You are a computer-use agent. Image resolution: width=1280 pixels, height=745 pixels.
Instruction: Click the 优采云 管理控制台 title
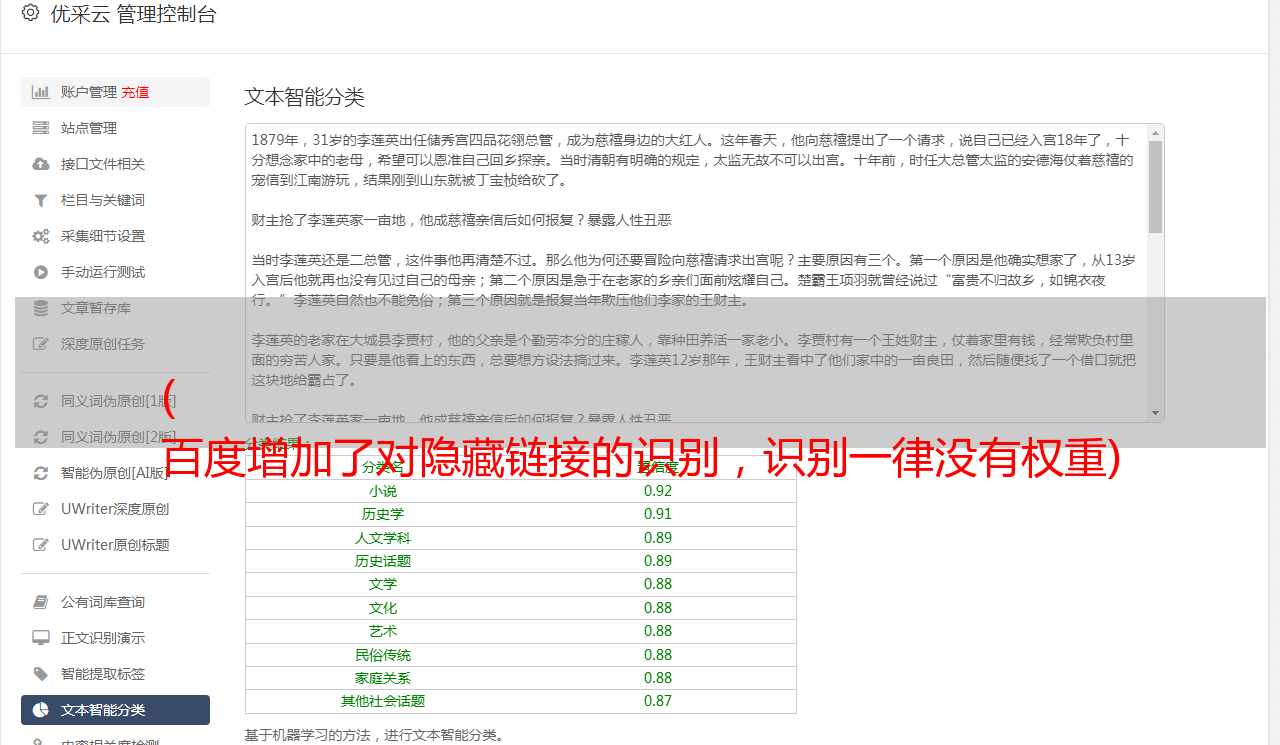(x=133, y=14)
